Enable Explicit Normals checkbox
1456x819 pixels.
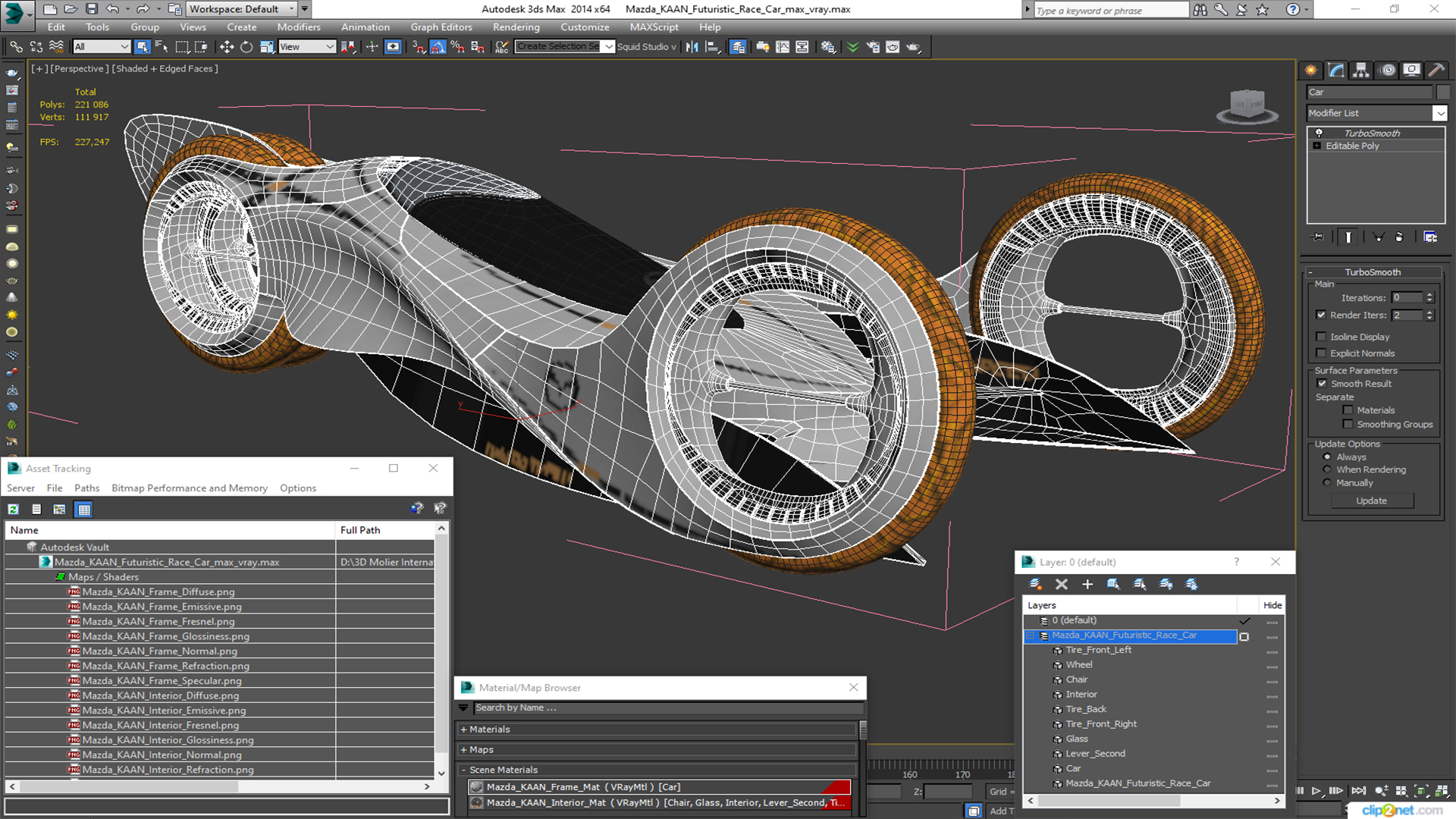coord(1321,353)
